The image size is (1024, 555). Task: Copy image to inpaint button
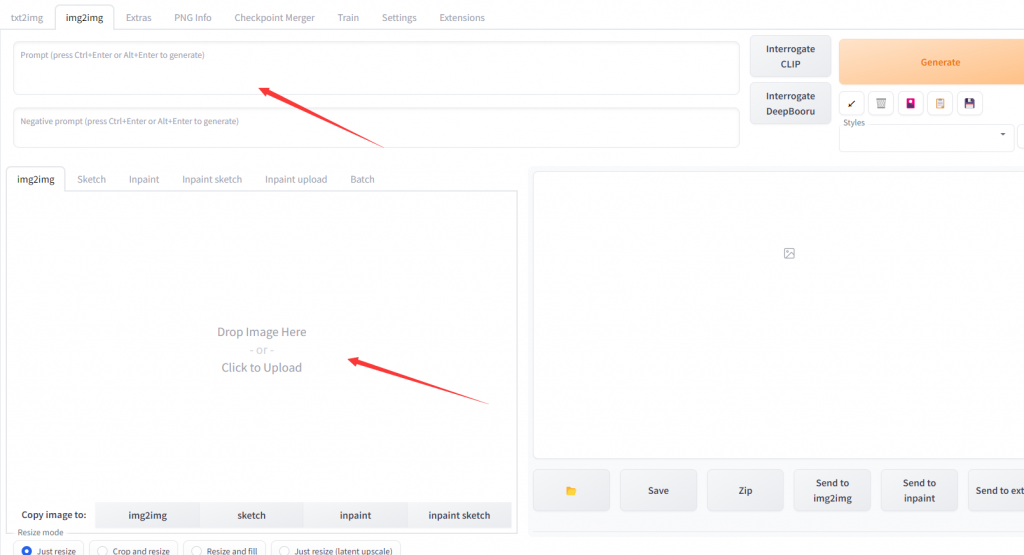click(355, 515)
